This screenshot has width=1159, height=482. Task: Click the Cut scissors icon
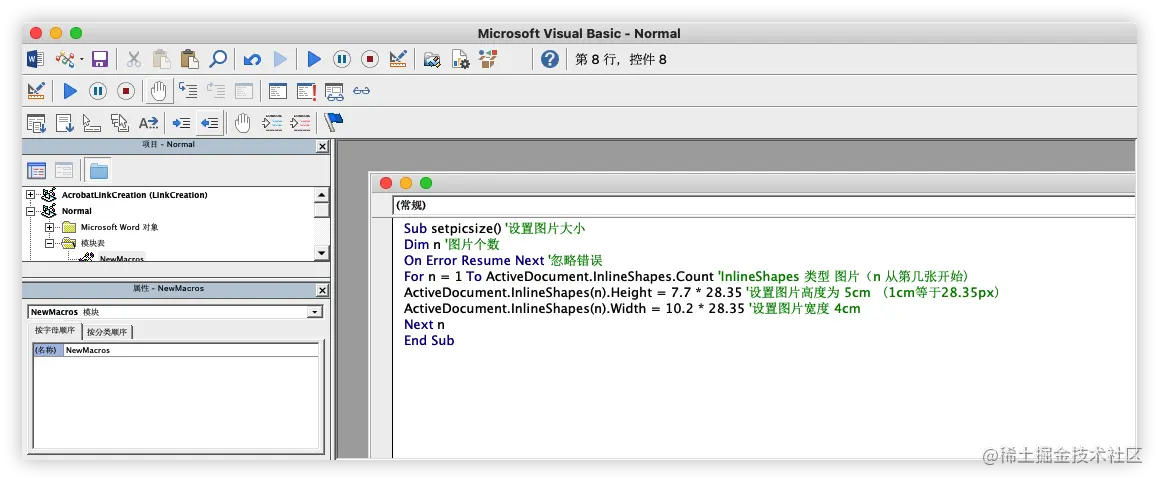tap(134, 59)
